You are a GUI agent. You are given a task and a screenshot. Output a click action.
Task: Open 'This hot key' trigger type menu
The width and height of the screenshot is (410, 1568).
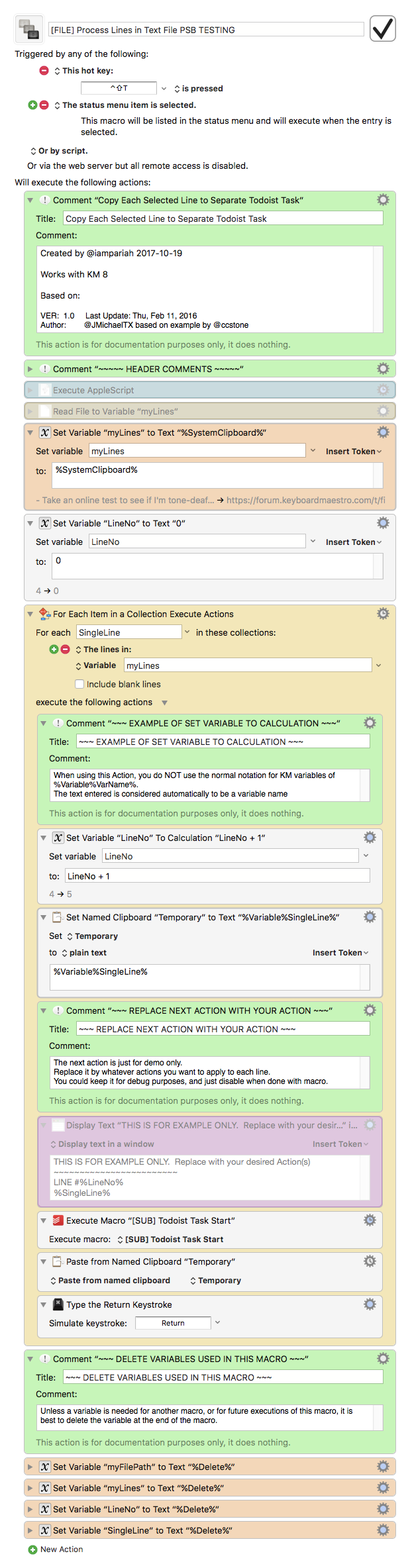tap(83, 70)
